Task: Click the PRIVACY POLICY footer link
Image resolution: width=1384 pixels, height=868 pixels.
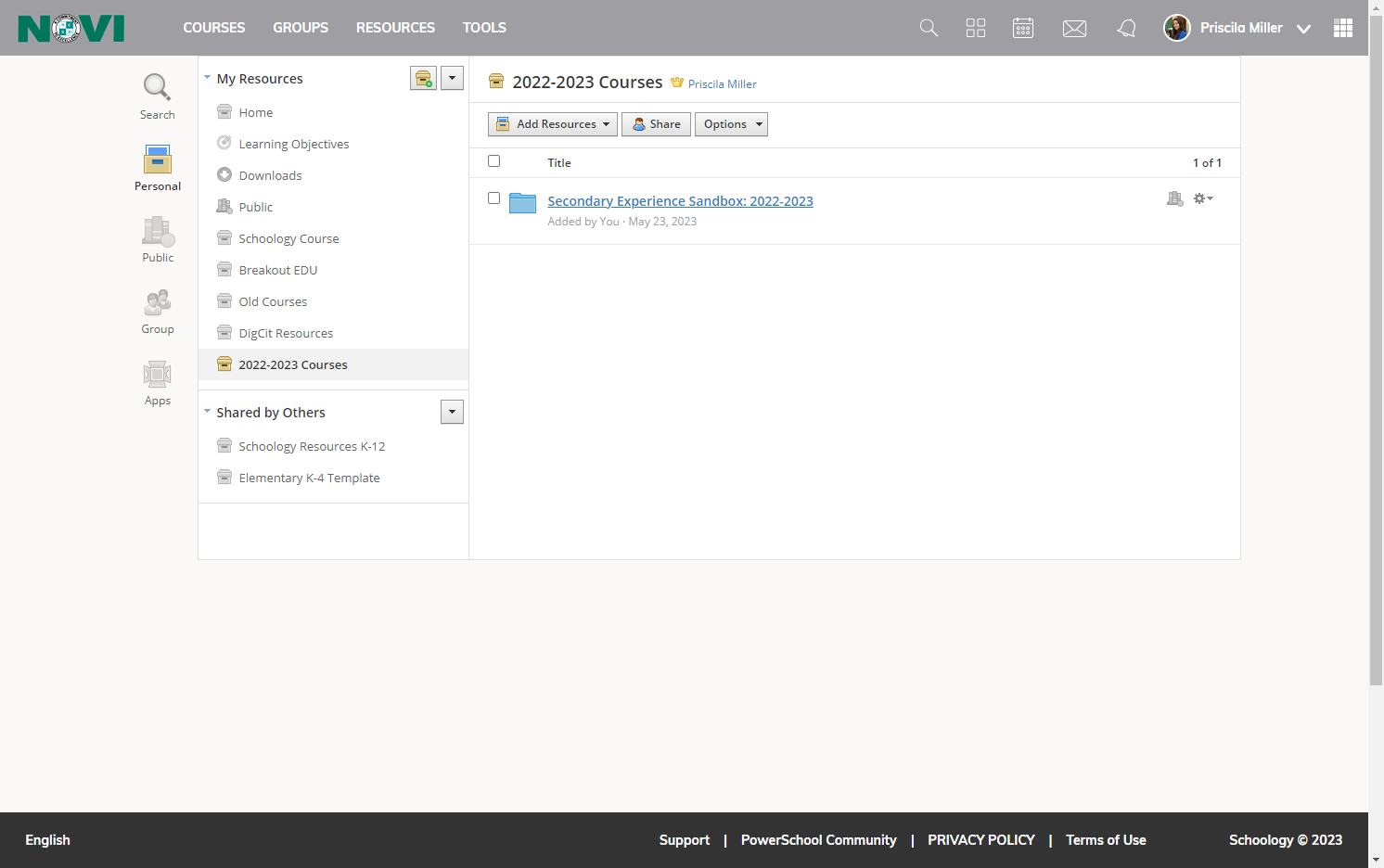Action: pos(981,840)
